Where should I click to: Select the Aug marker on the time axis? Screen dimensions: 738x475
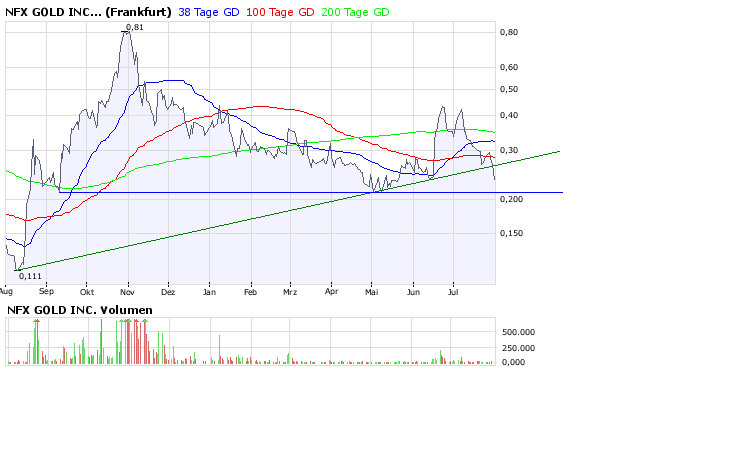(x=6, y=291)
